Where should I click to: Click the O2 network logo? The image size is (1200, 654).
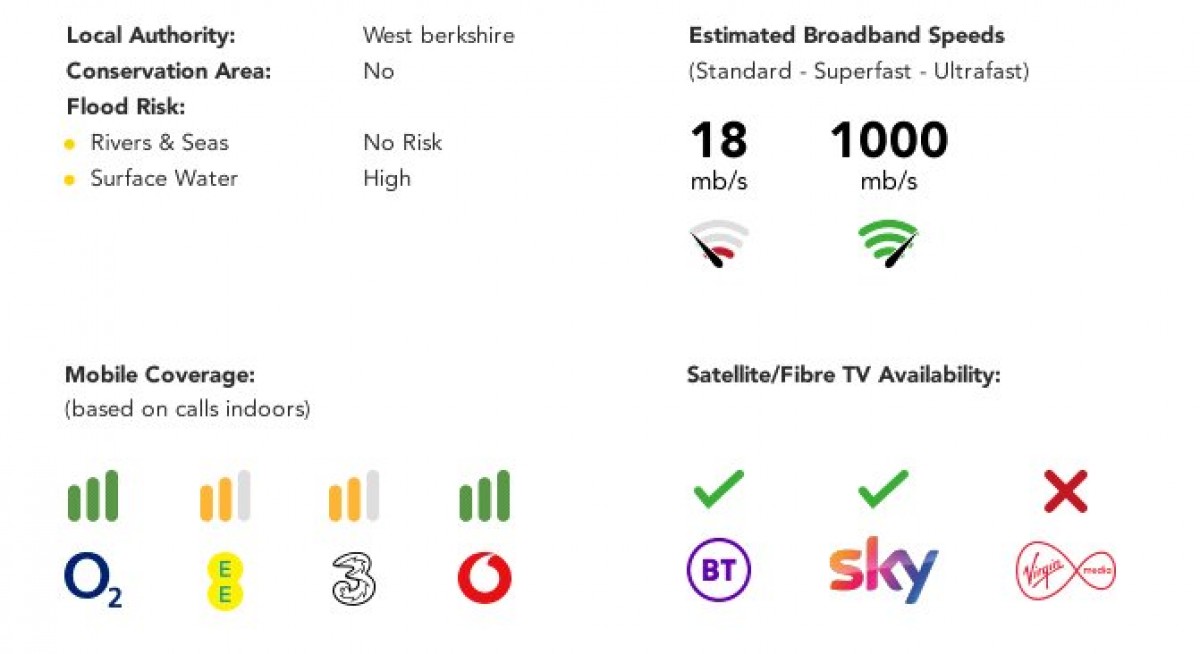(93, 581)
